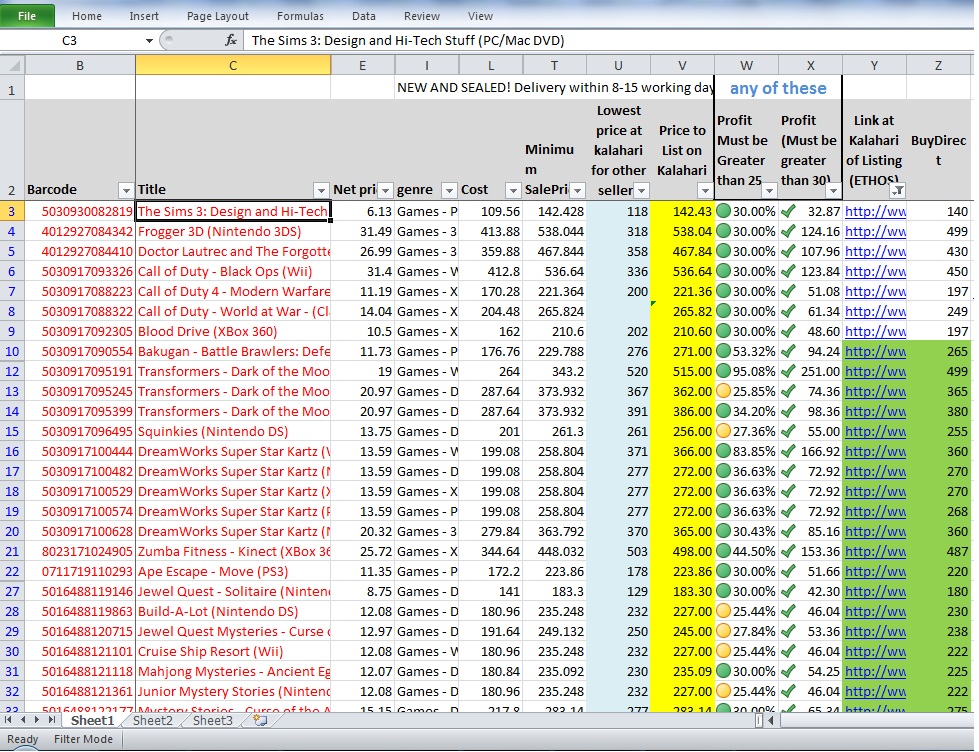The width and height of the screenshot is (979, 752).
Task: Click the Insert Worksheet tab icon
Action: pos(260,720)
